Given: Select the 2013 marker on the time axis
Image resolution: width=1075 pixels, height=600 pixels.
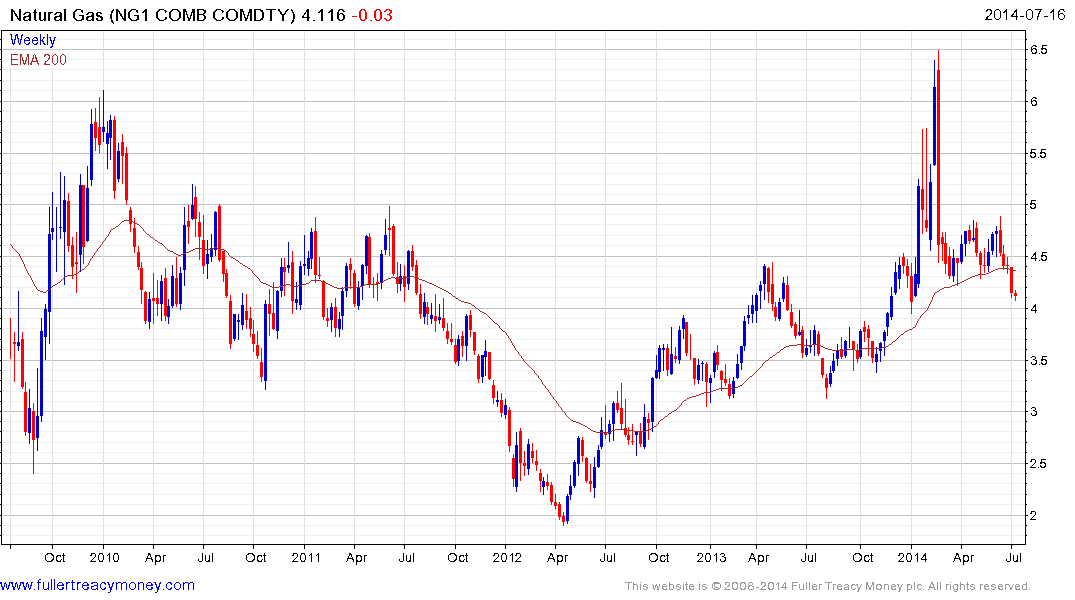Looking at the screenshot, I should (710, 557).
